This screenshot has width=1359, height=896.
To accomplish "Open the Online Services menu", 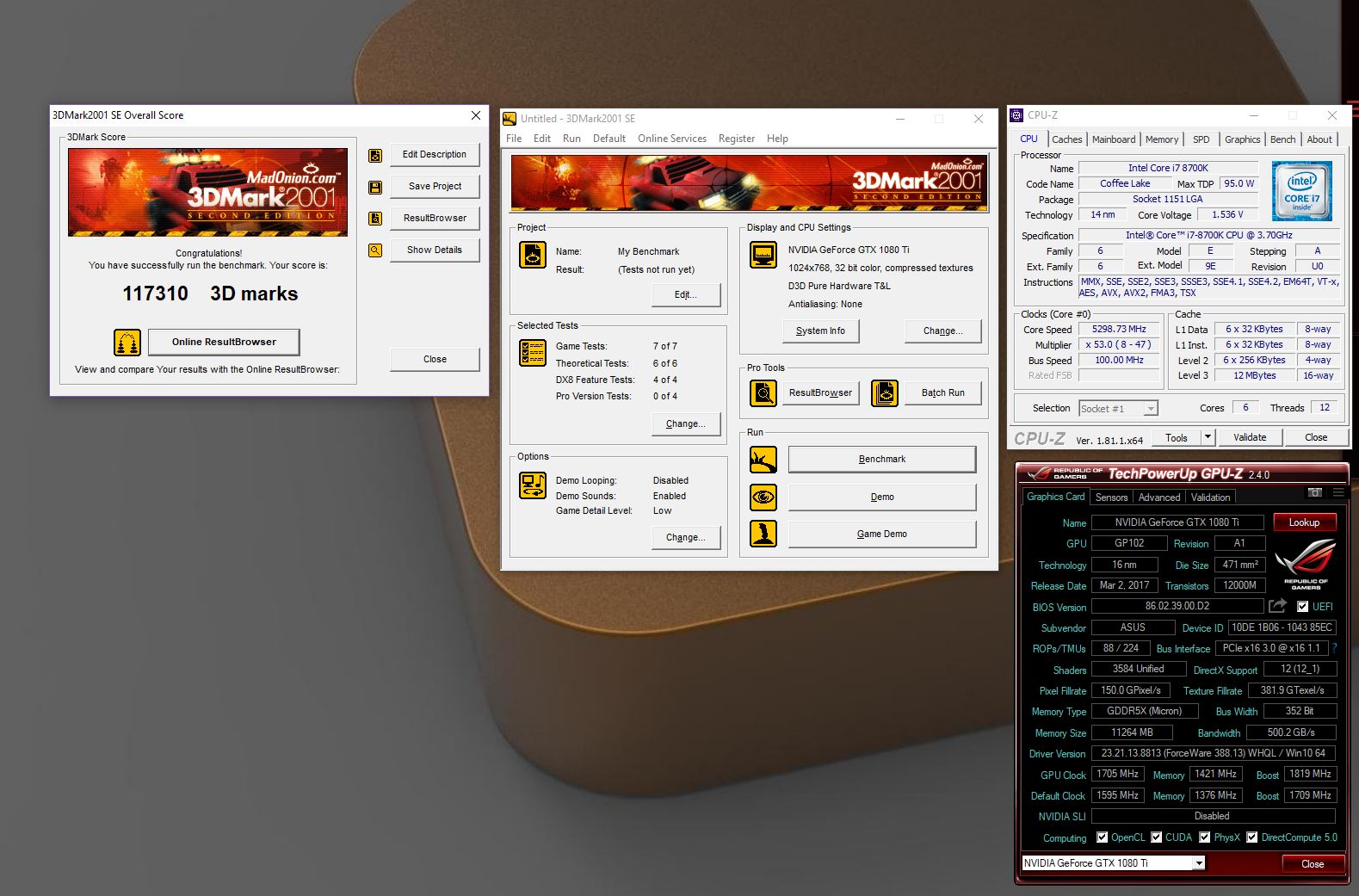I will coord(672,139).
